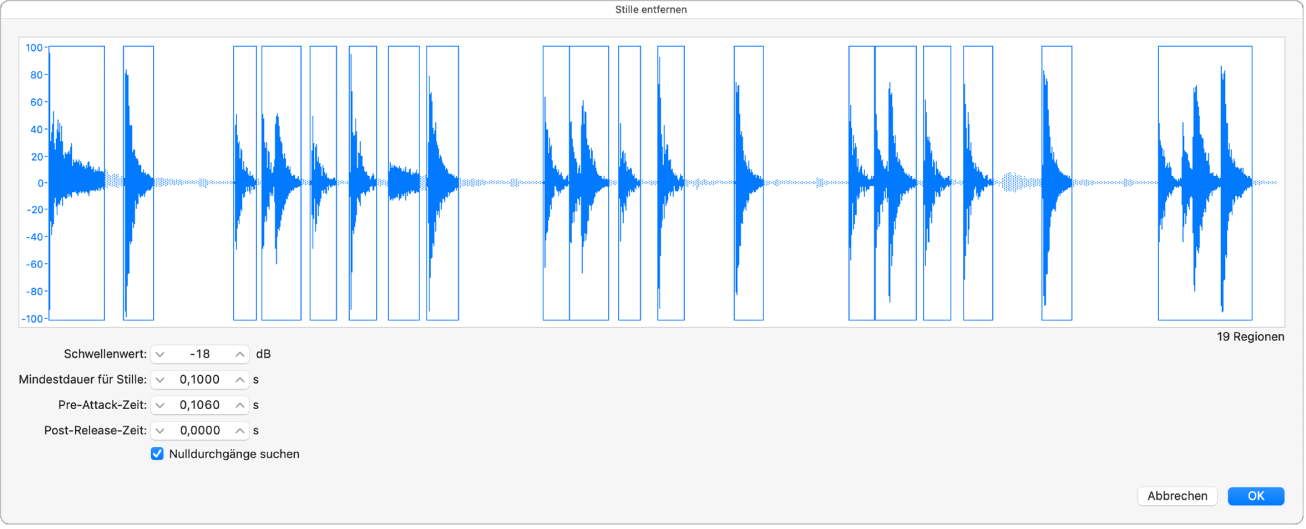Viewport: 1306px width, 529px height.
Task: Click the Abbrechen button
Action: click(x=1177, y=496)
